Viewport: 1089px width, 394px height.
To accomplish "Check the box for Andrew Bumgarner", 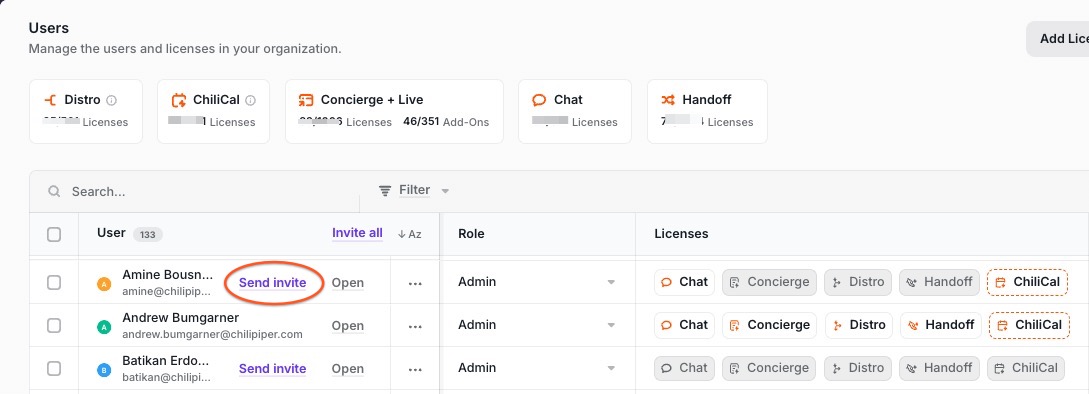I will 54,325.
